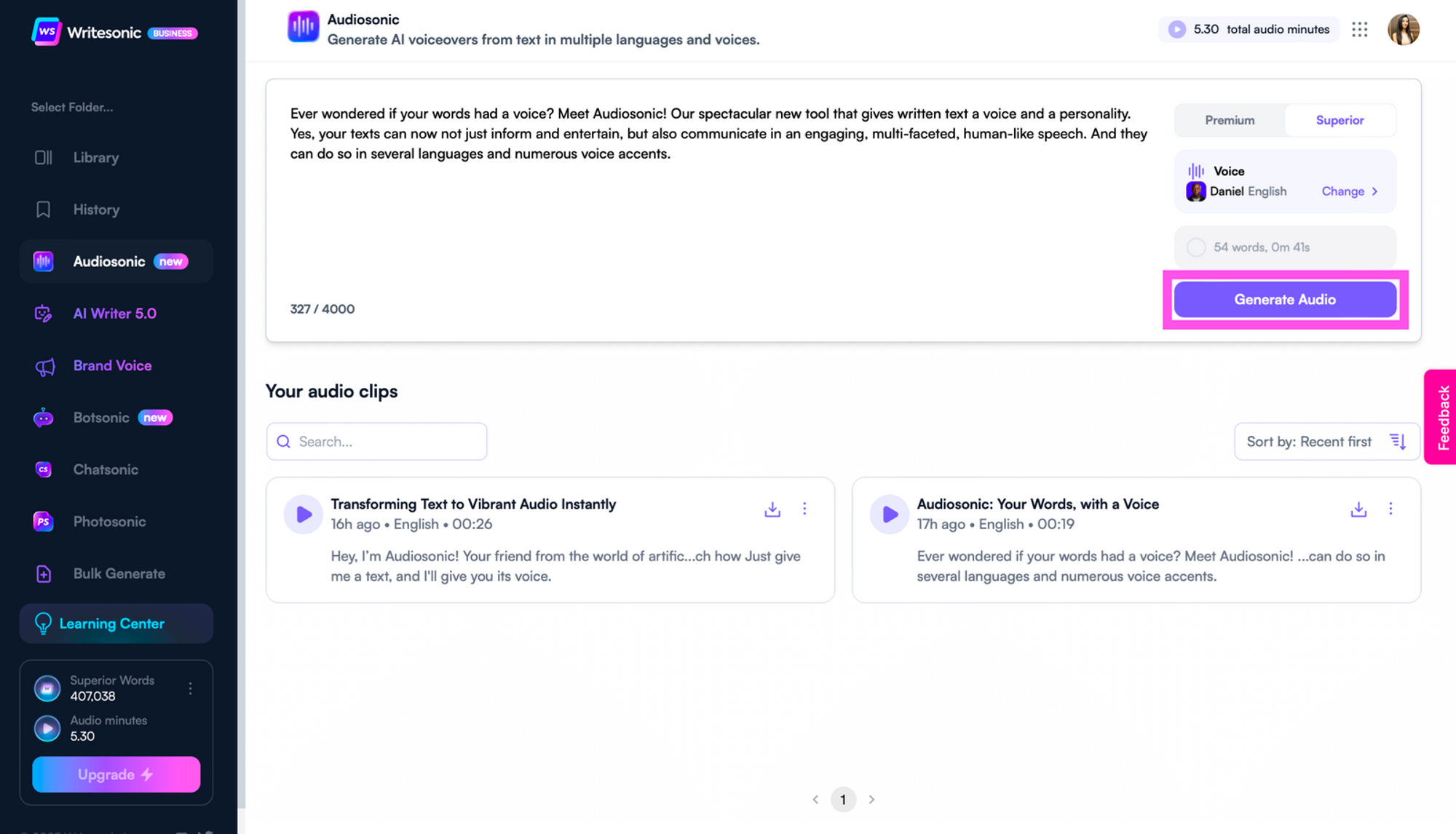Screen dimensions: 1456x834
Task: Click the Brand Voice icon
Action: click(44, 364)
